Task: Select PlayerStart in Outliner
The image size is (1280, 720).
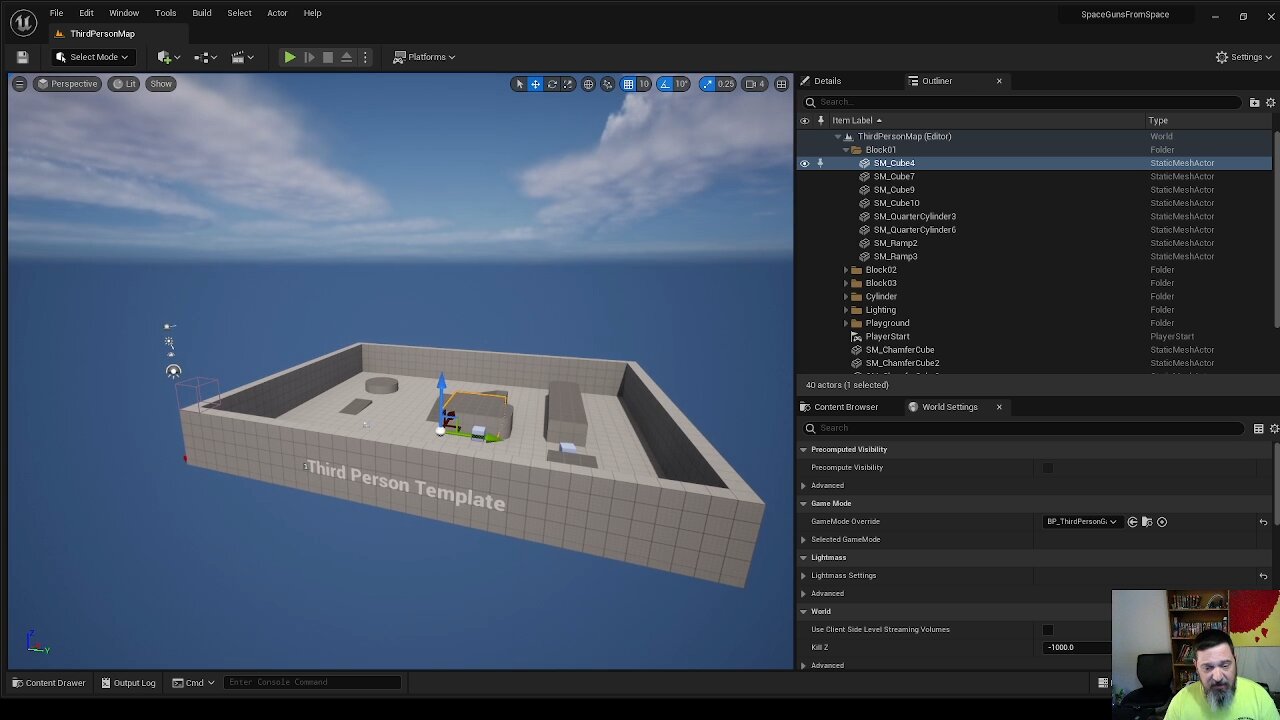Action: pos(887,337)
